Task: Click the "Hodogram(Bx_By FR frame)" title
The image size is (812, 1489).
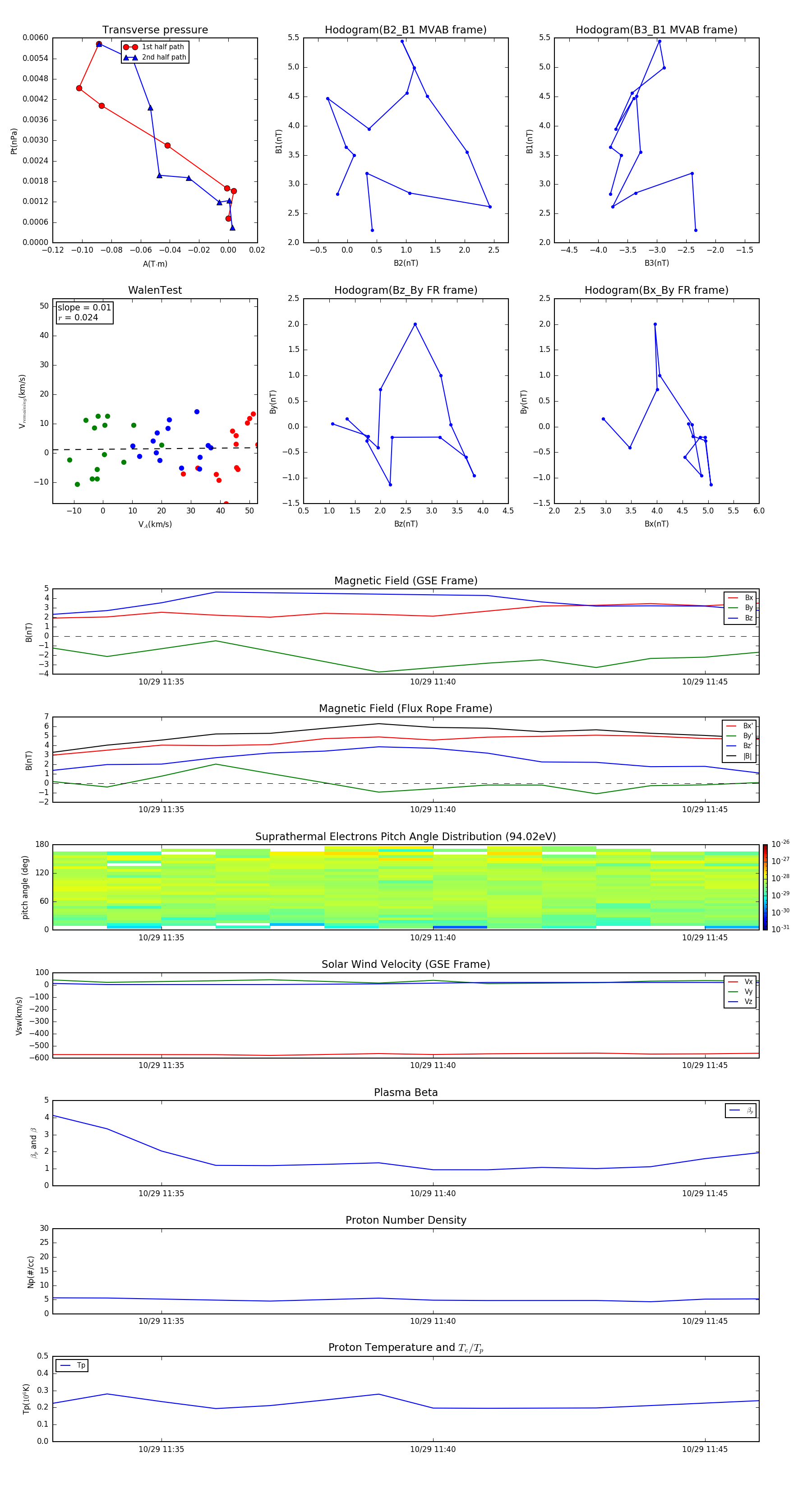Action: (656, 290)
